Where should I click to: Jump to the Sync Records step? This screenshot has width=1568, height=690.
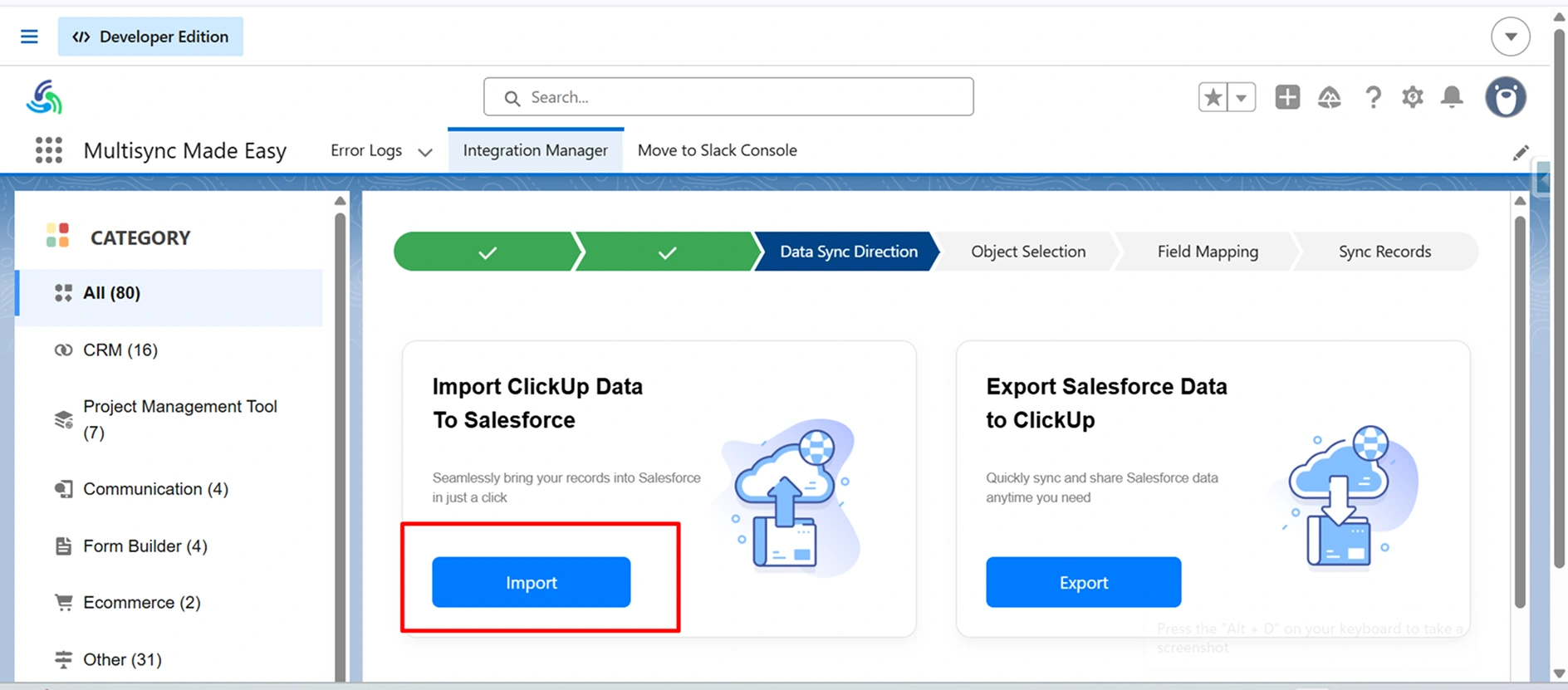1384,252
